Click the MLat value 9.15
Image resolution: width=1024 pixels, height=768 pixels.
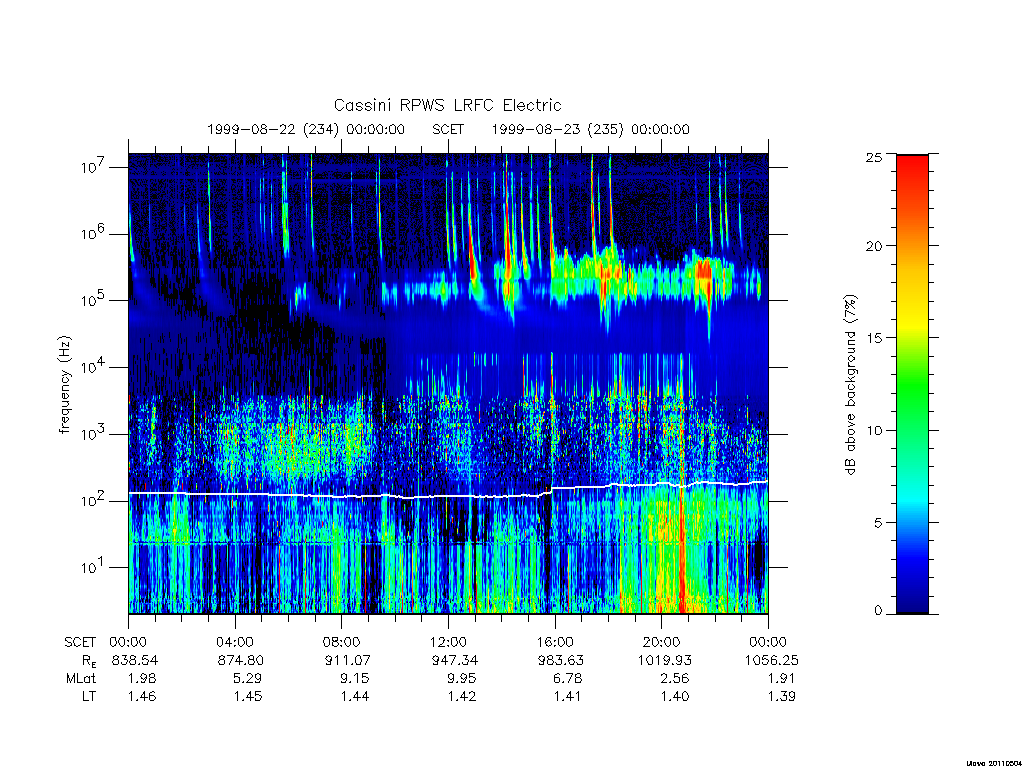coord(355,679)
